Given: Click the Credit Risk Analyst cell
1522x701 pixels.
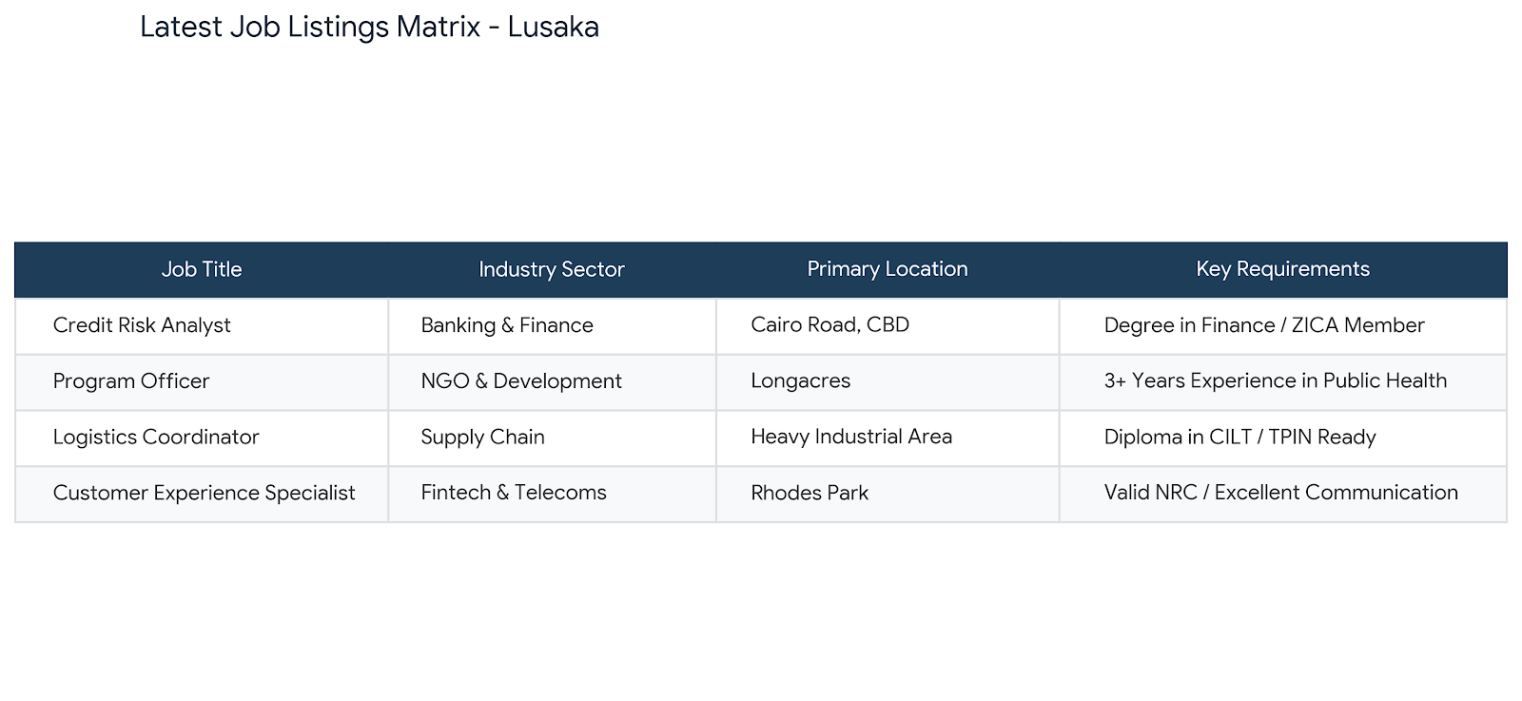Looking at the screenshot, I should tap(201, 326).
